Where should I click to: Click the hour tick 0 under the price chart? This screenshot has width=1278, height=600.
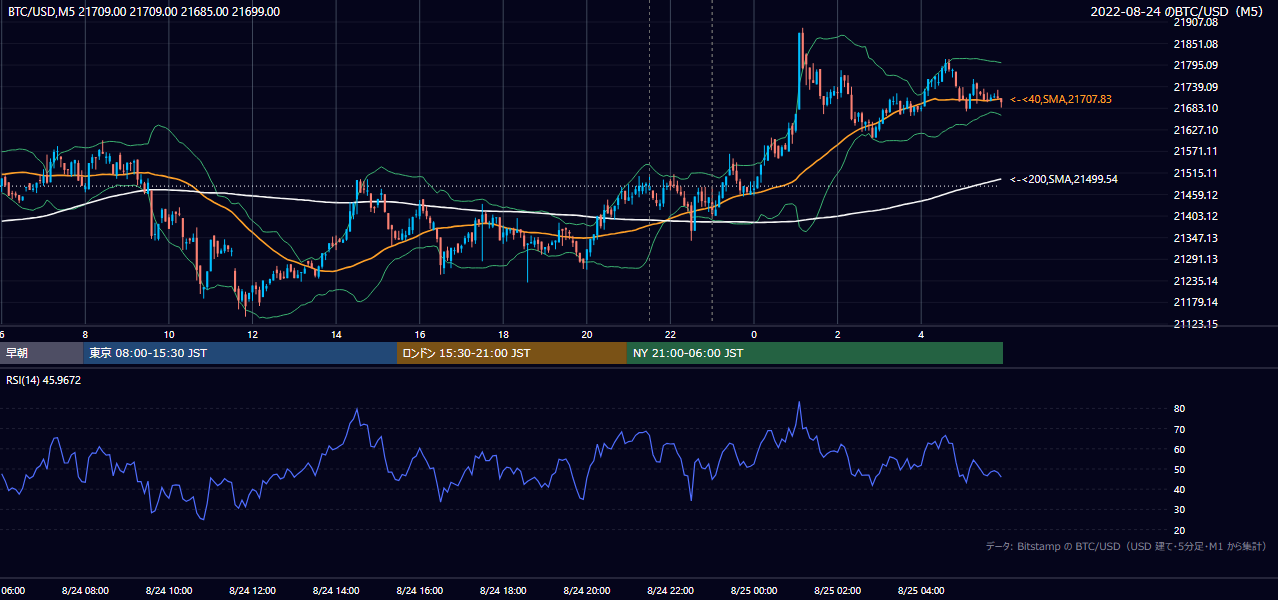pos(754,334)
